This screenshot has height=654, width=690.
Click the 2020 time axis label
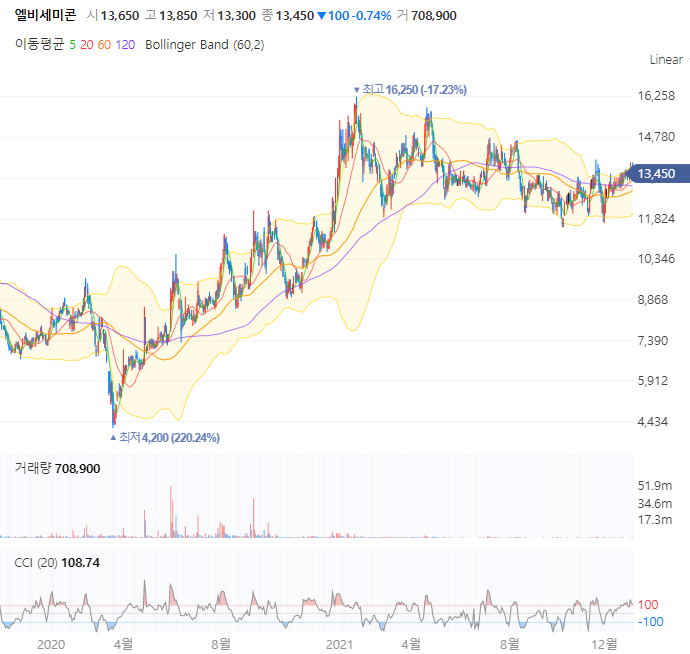coord(51,645)
